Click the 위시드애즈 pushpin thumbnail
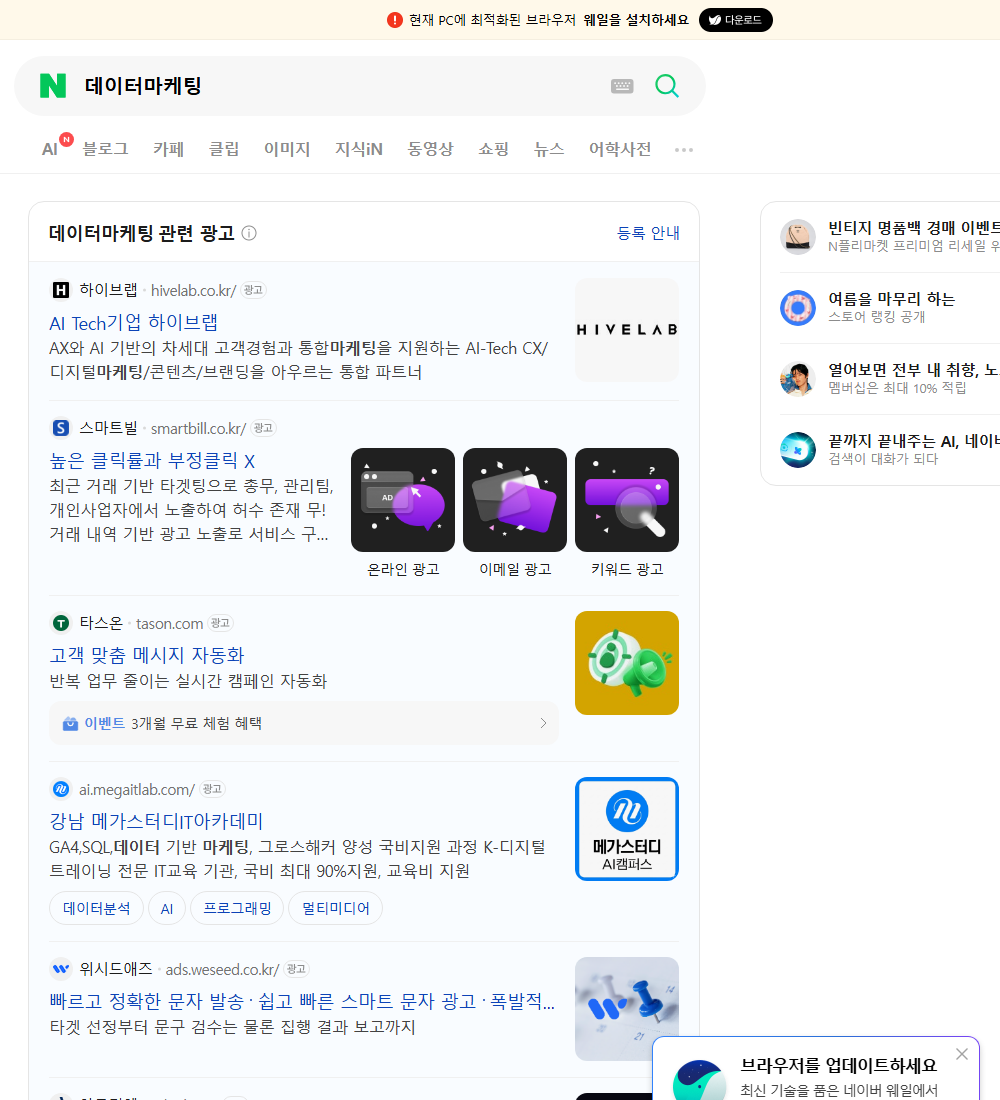This screenshot has height=1100, width=1000. click(627, 1009)
